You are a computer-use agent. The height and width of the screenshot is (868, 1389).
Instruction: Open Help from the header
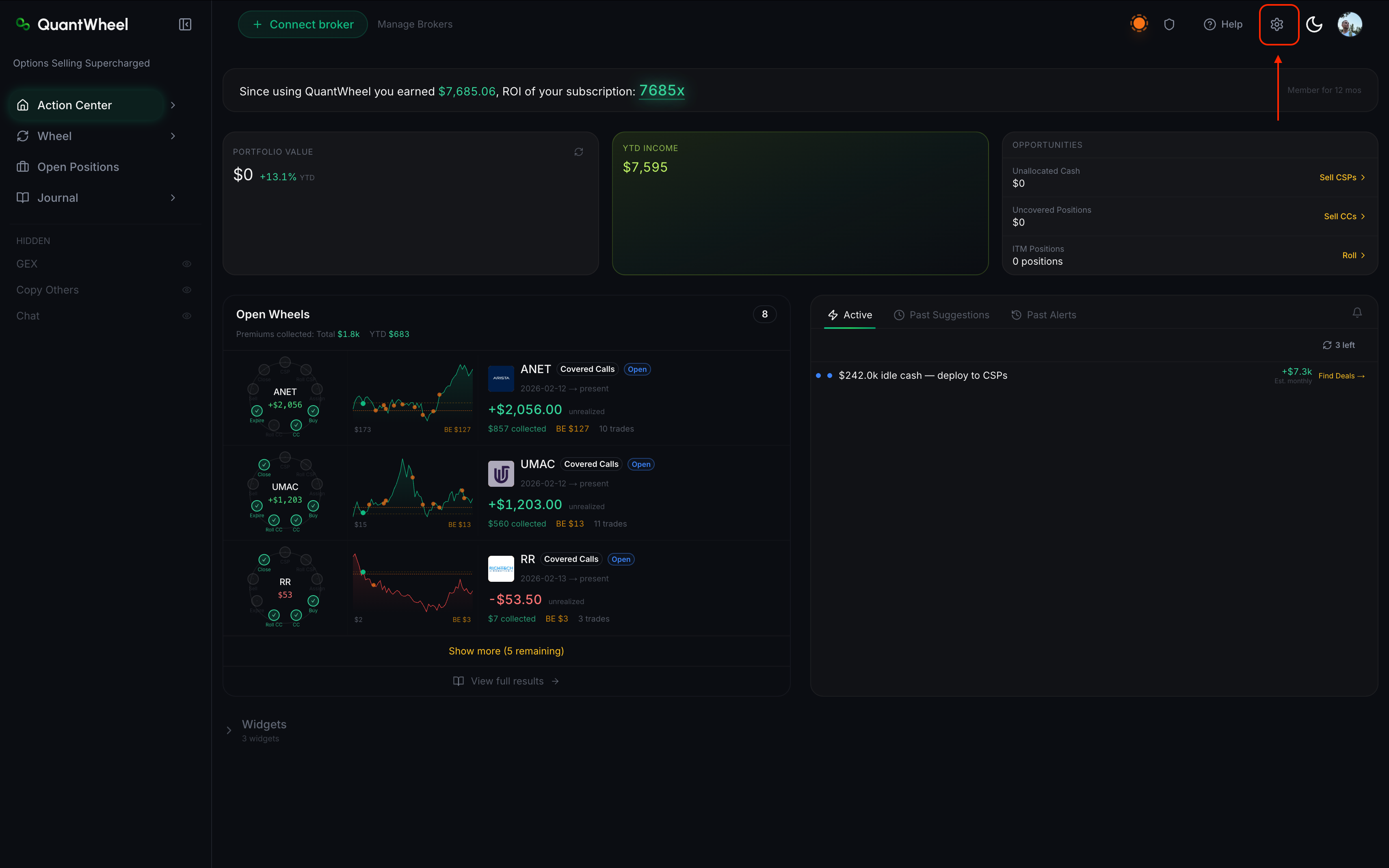(1223, 24)
